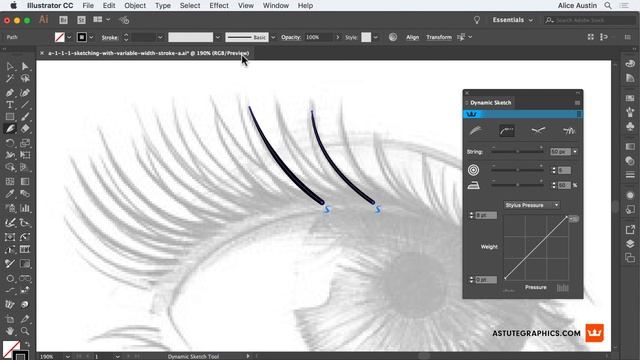
Task: Select the Dynamic Sketch tool
Action: (10, 129)
